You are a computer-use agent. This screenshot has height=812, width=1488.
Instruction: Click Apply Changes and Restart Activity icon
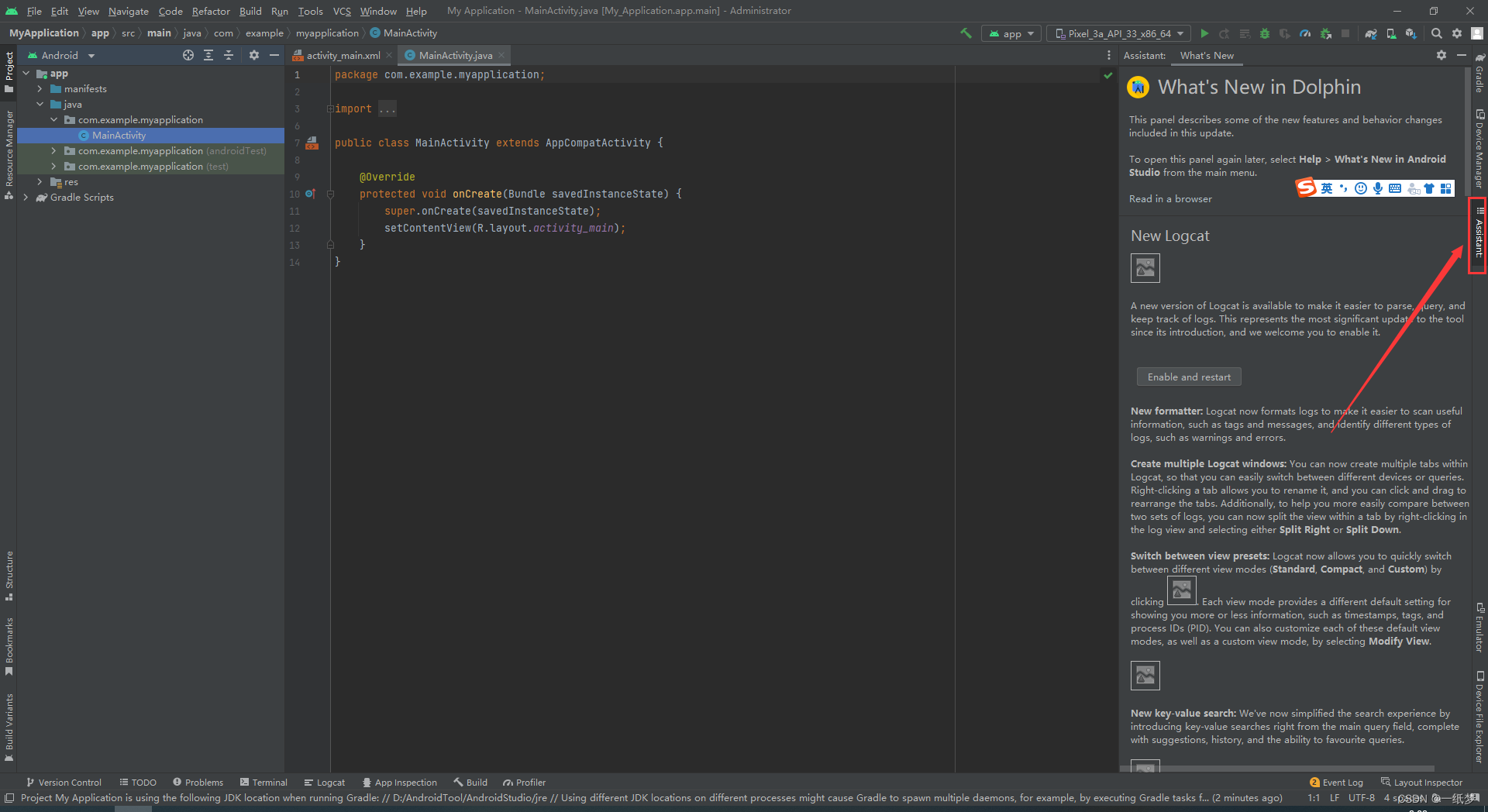pyautogui.click(x=1224, y=33)
